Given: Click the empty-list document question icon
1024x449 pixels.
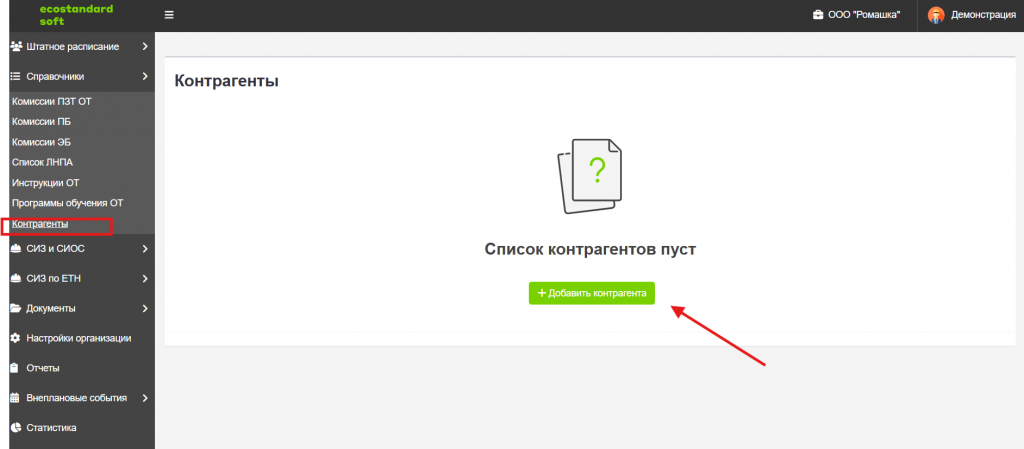Looking at the screenshot, I should click(x=590, y=176).
